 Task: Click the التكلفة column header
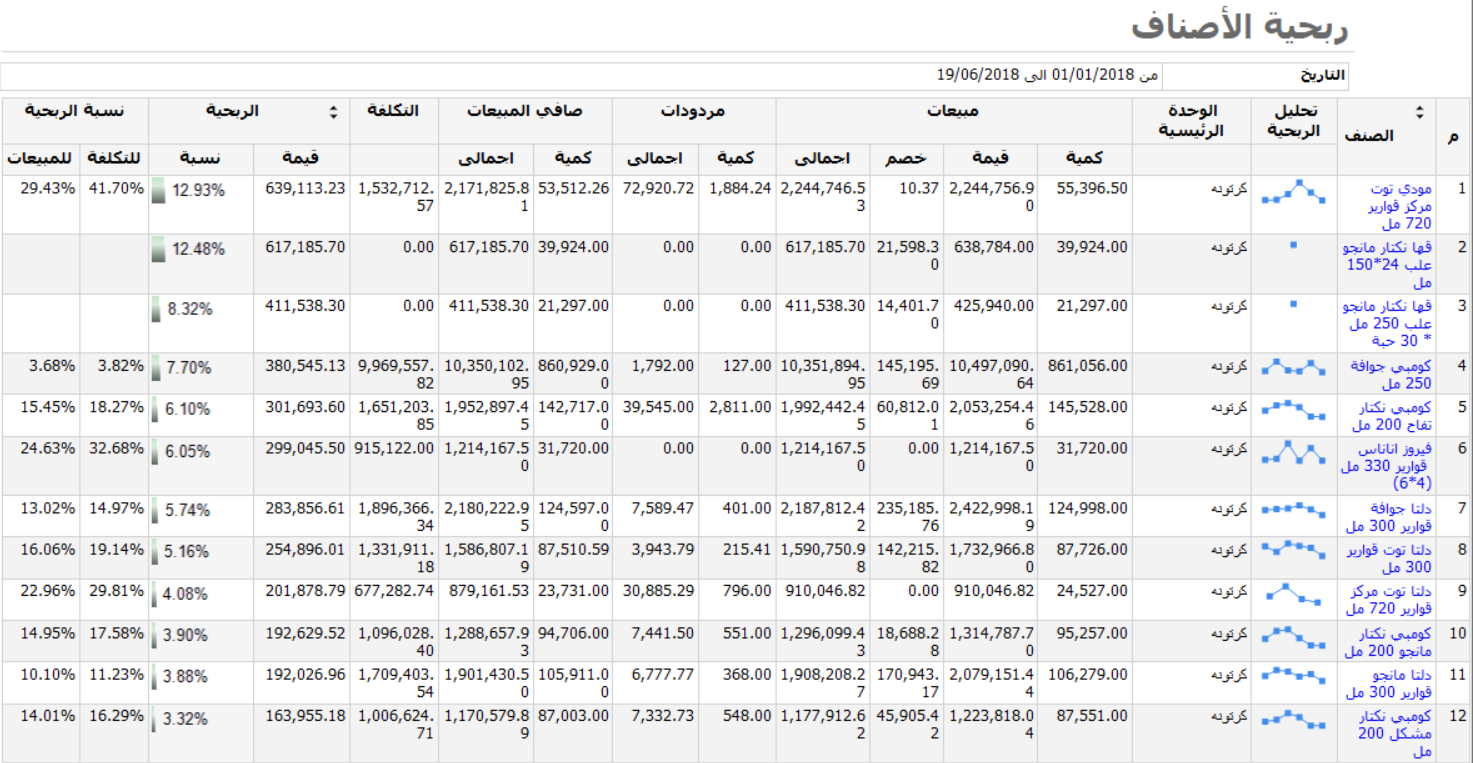394,111
